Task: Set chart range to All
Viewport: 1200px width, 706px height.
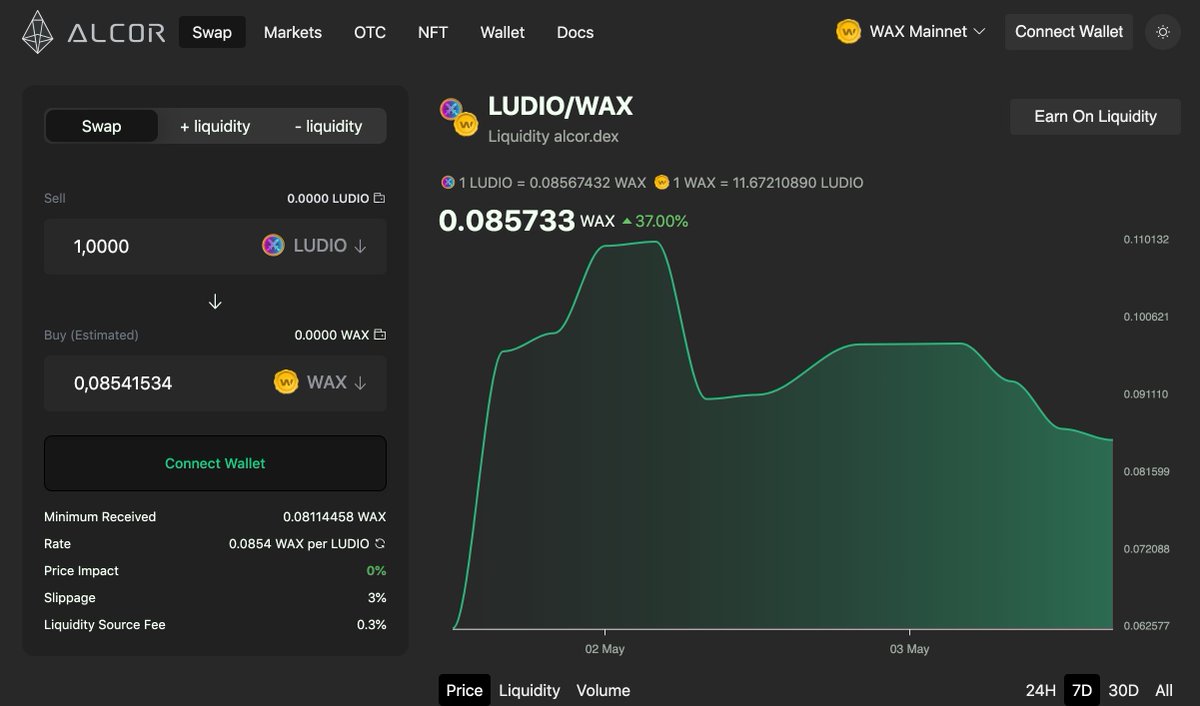Action: click(x=1164, y=690)
